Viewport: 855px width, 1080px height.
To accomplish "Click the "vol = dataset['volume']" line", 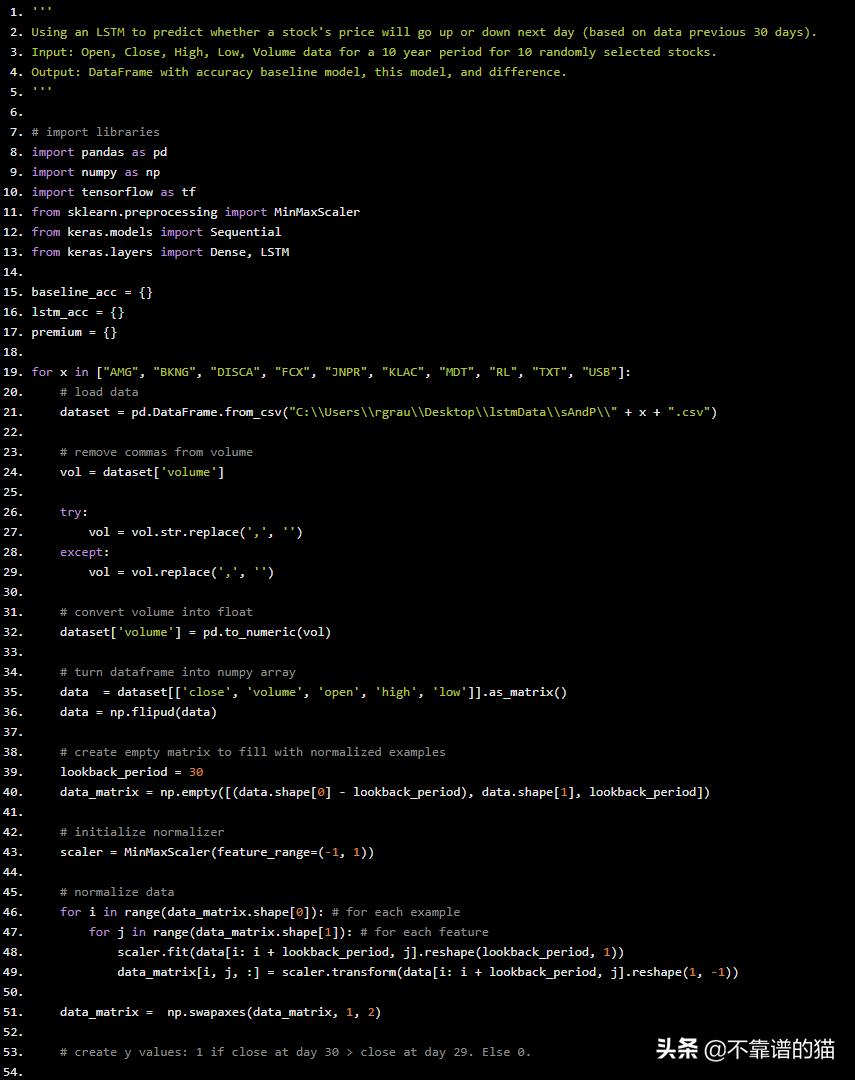I will pos(142,472).
